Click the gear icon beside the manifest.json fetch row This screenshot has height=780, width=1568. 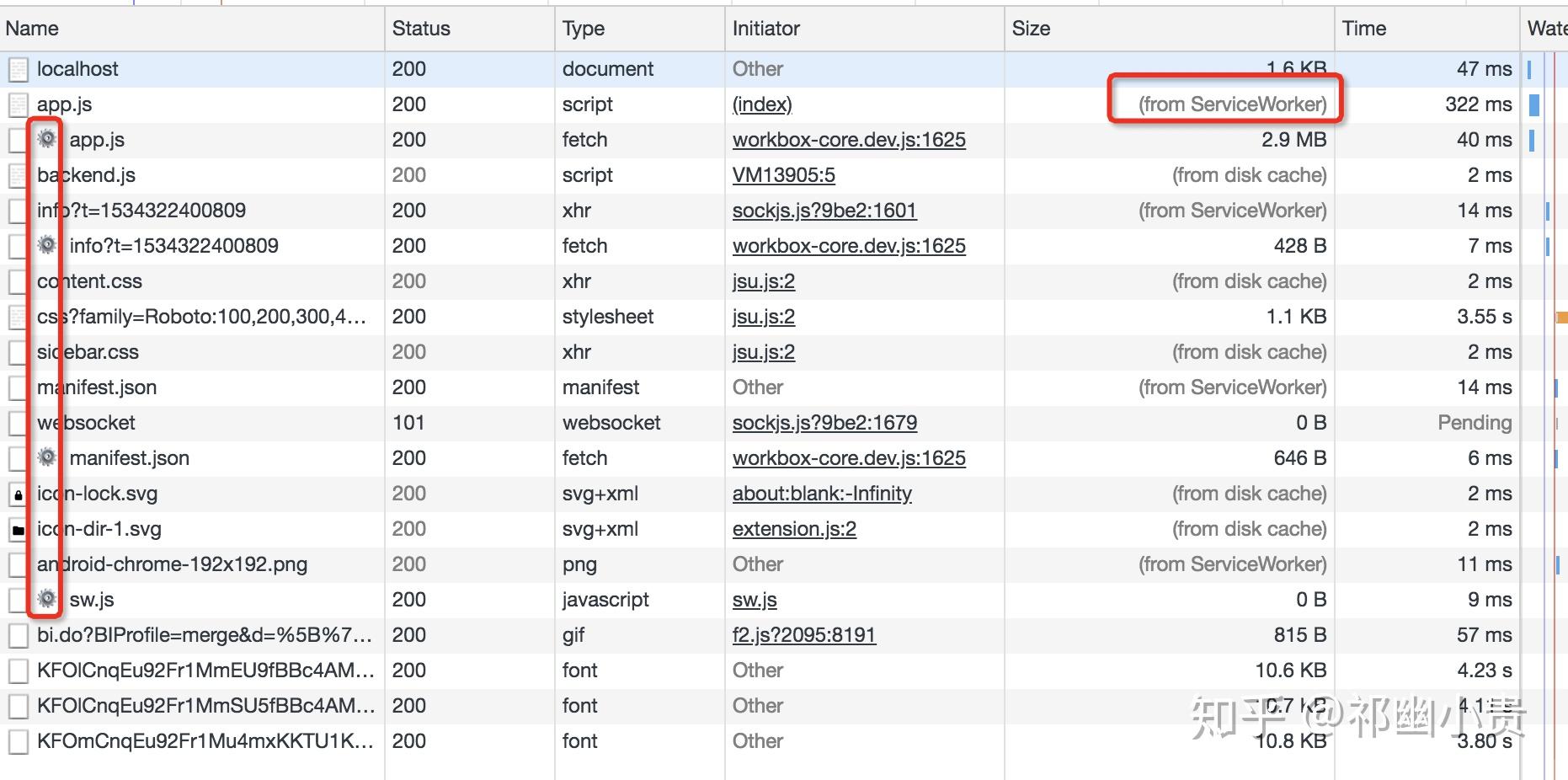tap(47, 457)
